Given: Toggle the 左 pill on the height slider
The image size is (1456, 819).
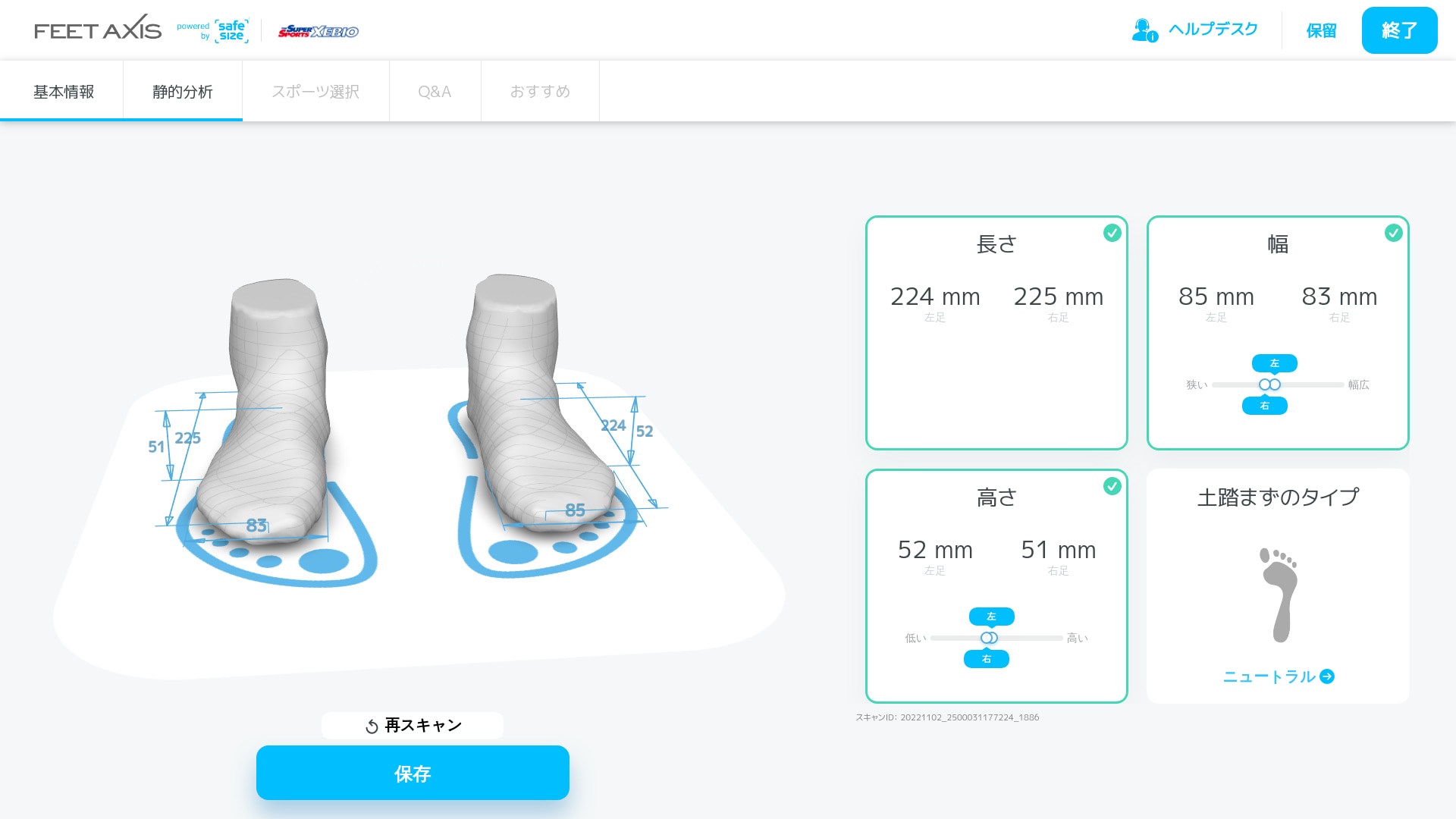Looking at the screenshot, I should [x=990, y=617].
